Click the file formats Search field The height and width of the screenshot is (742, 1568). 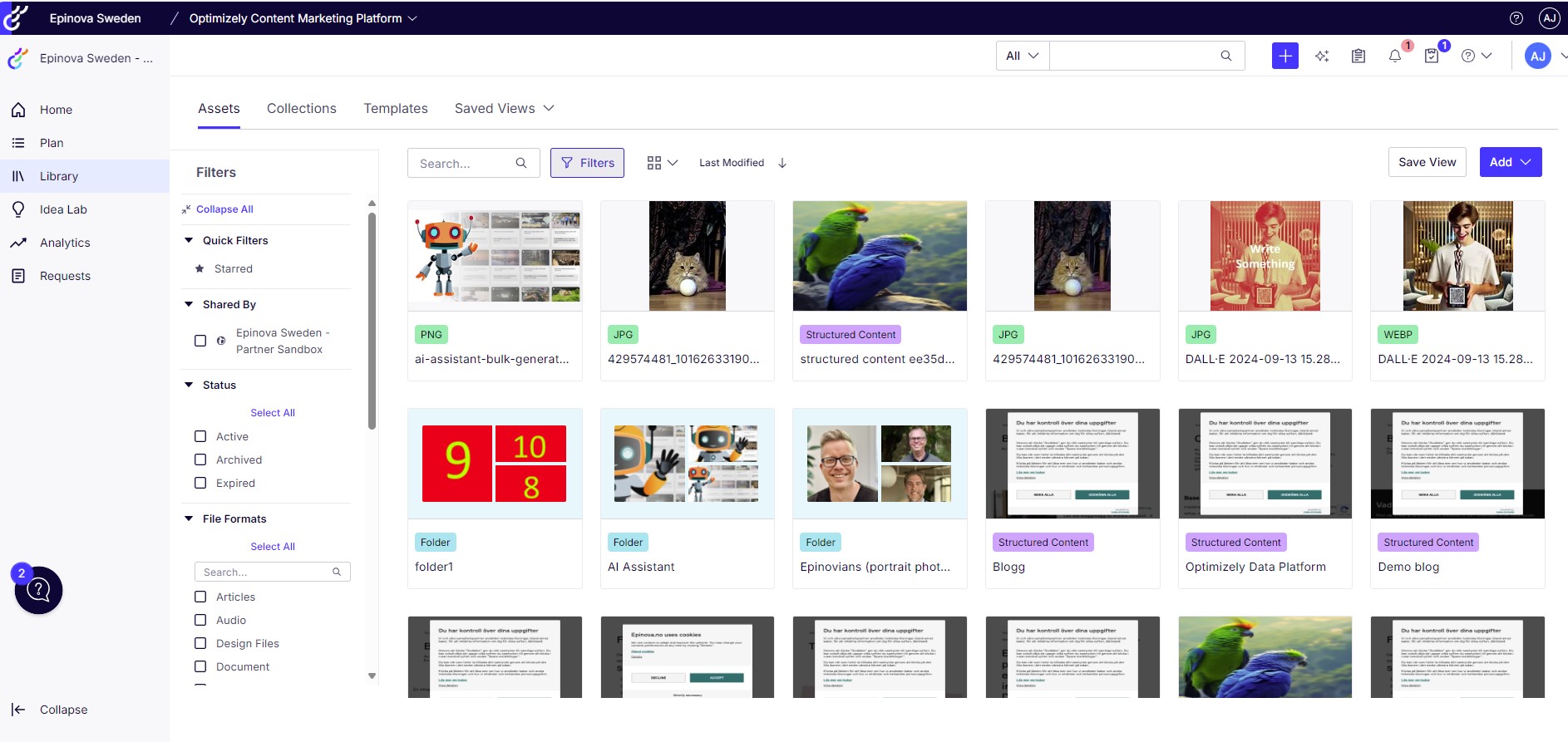[273, 572]
